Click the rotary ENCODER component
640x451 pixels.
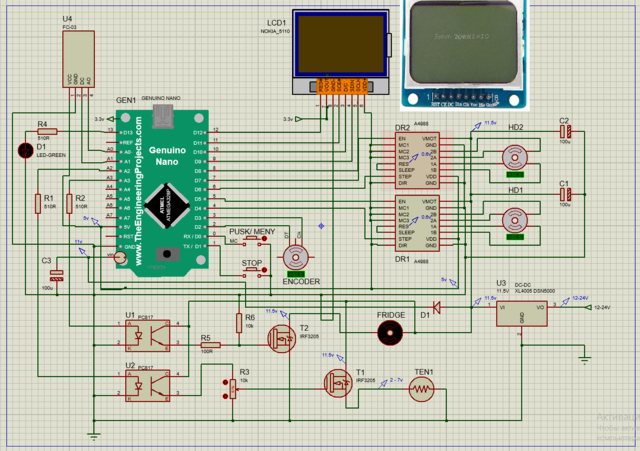tap(296, 258)
